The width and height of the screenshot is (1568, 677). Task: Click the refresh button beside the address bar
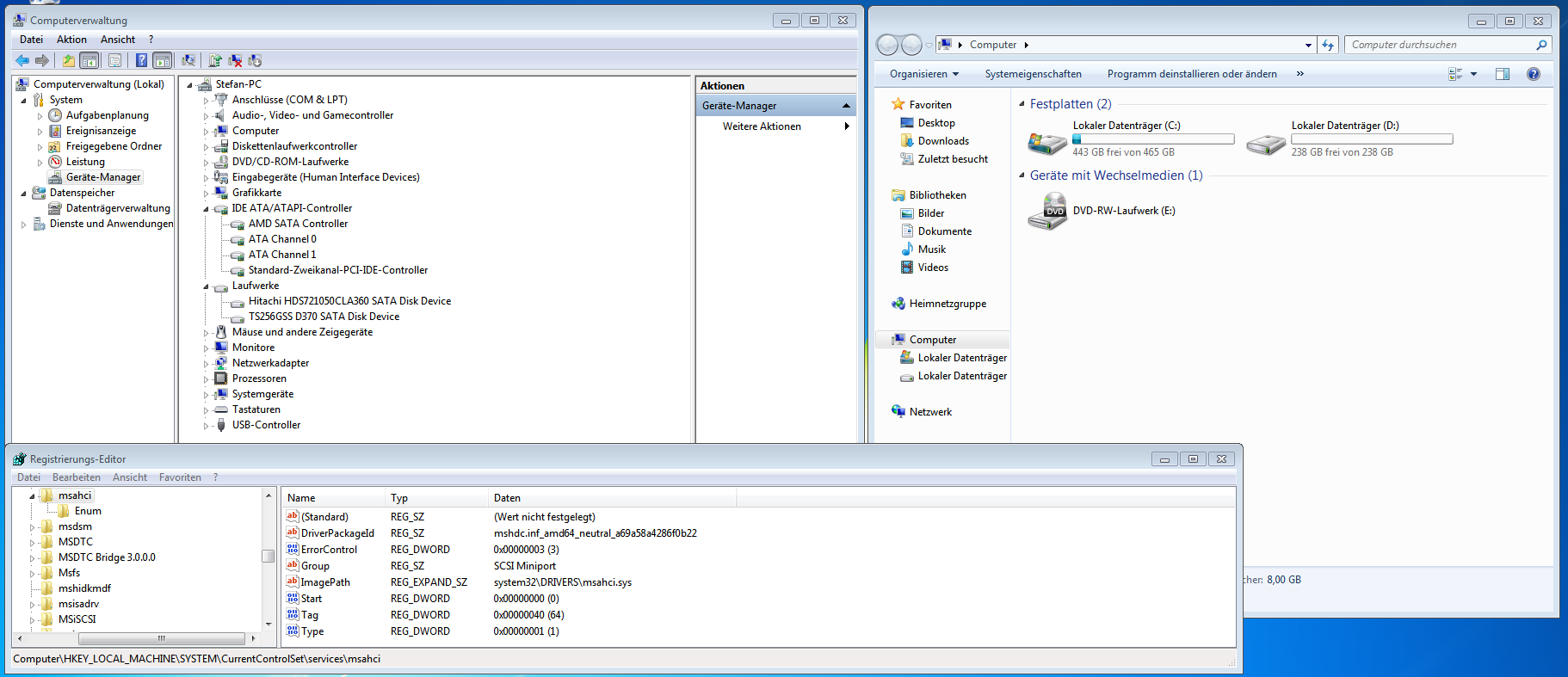click(1328, 45)
